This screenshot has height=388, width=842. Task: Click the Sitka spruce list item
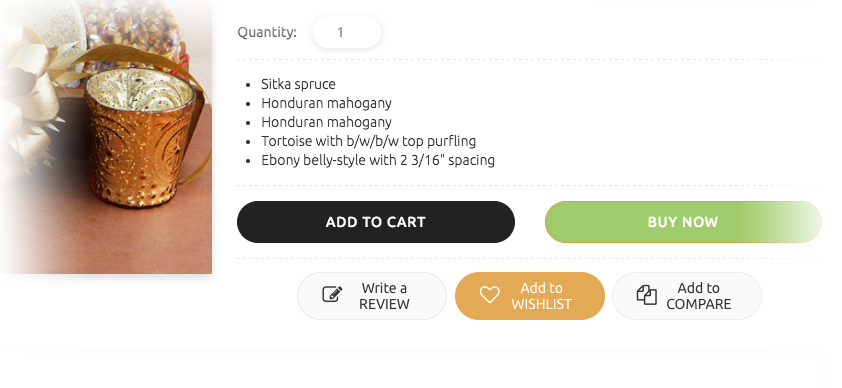(x=299, y=84)
